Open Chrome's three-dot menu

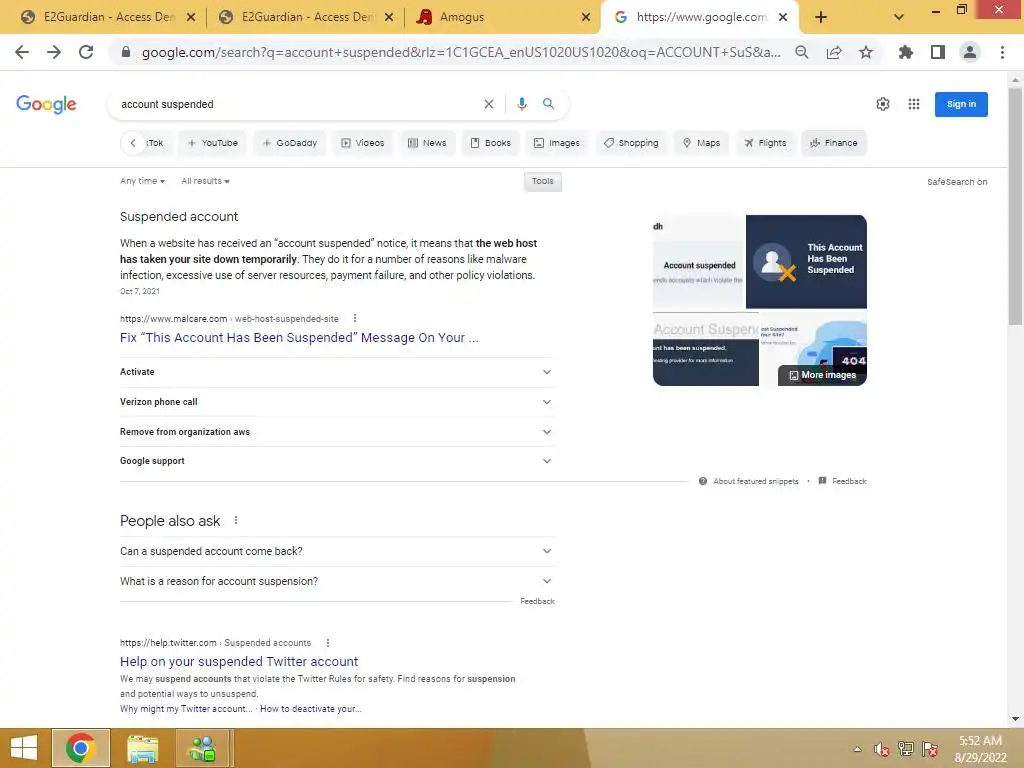point(1002,52)
